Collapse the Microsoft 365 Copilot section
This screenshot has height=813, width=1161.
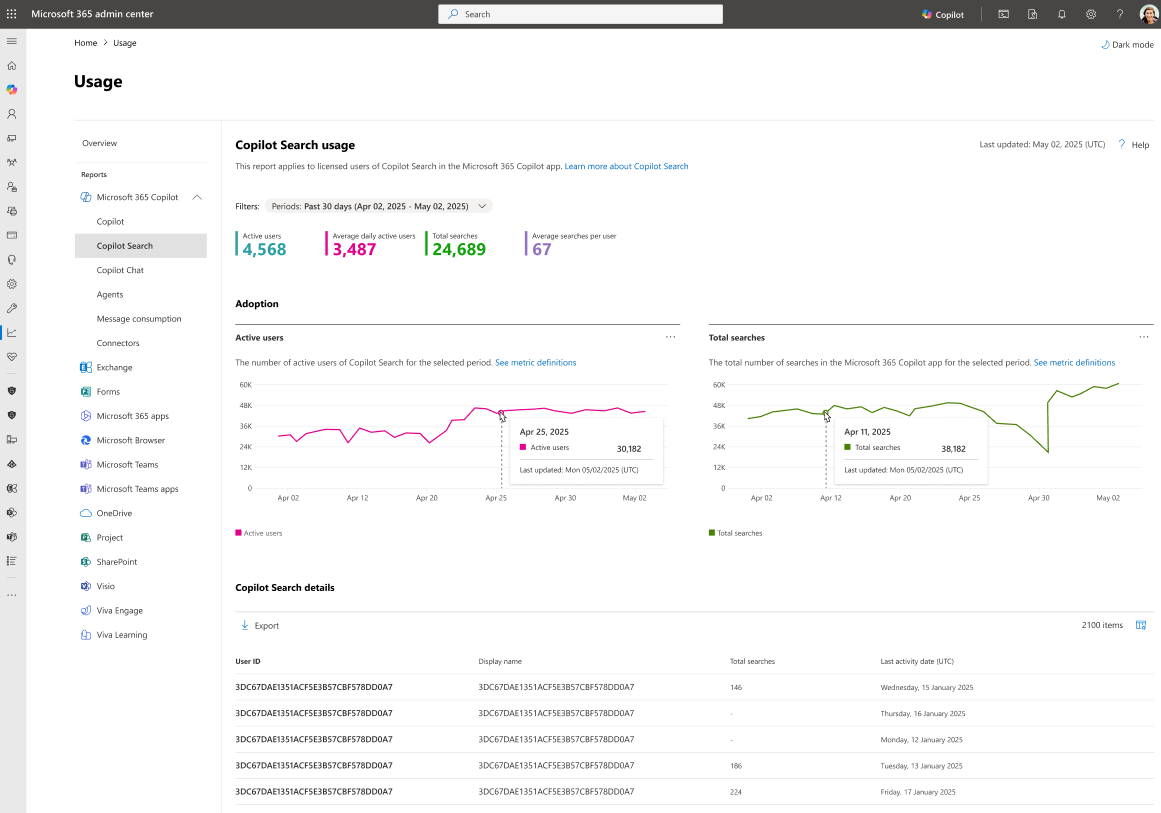pos(197,197)
